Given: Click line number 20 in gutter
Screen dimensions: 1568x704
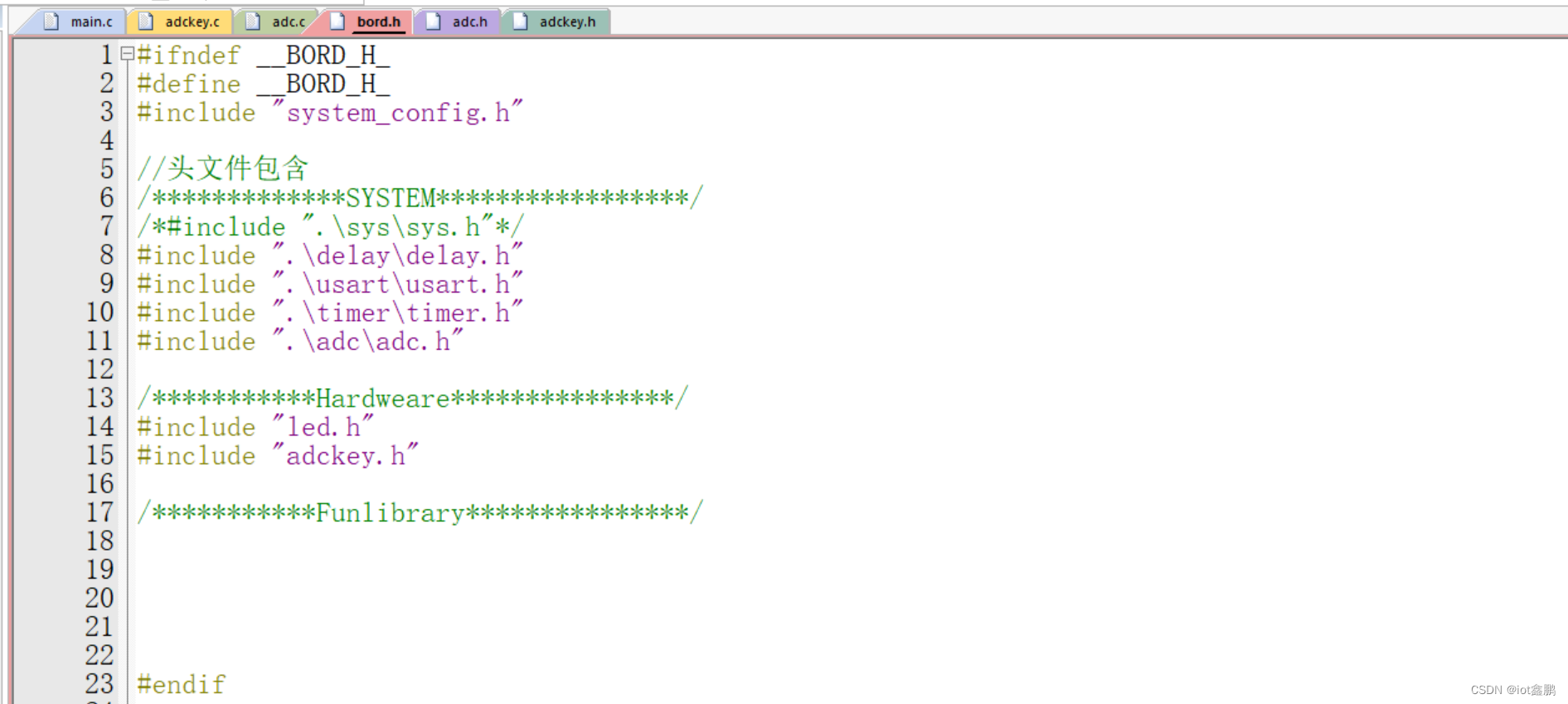Looking at the screenshot, I should 100,599.
